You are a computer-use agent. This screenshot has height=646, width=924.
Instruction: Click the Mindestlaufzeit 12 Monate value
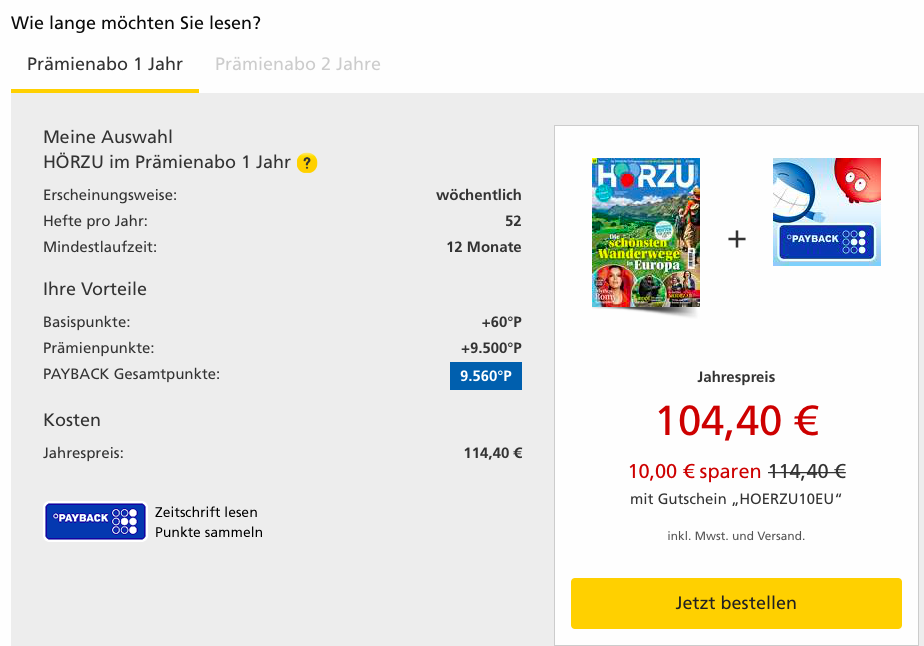484,246
